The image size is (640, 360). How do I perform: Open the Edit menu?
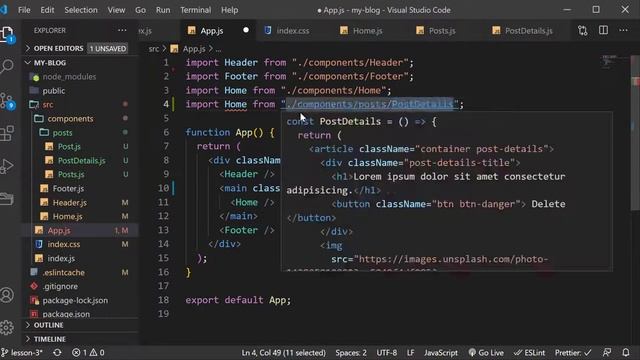click(47, 10)
